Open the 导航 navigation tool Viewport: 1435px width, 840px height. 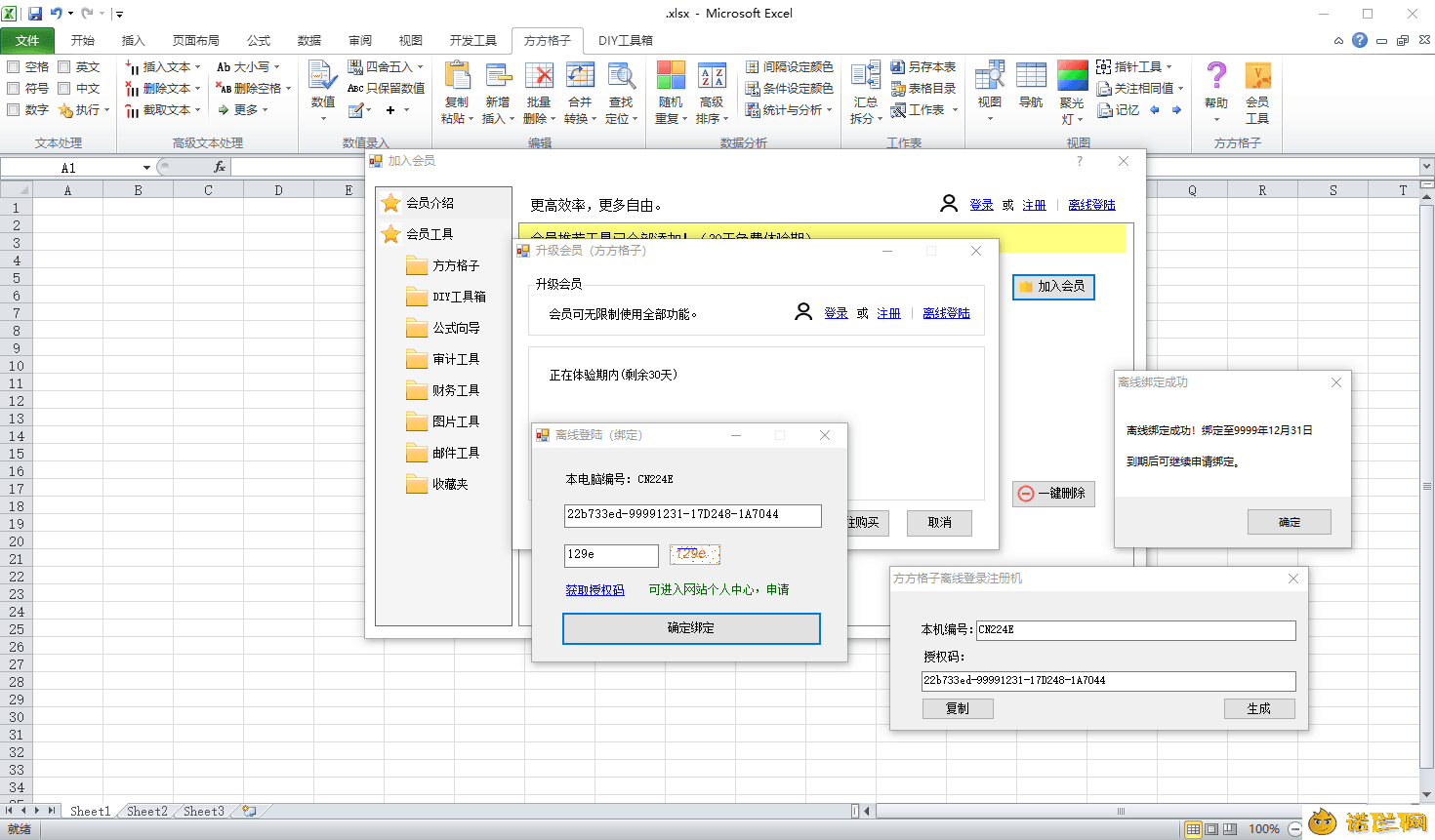tap(1031, 86)
